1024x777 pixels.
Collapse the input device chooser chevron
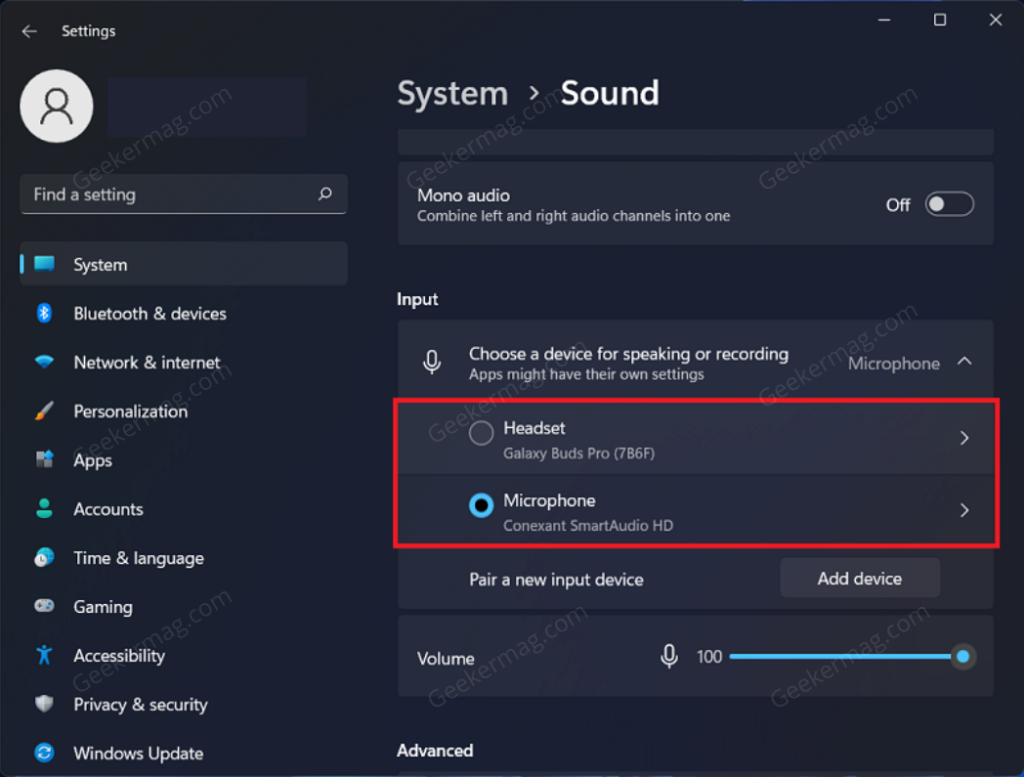[x=965, y=361]
